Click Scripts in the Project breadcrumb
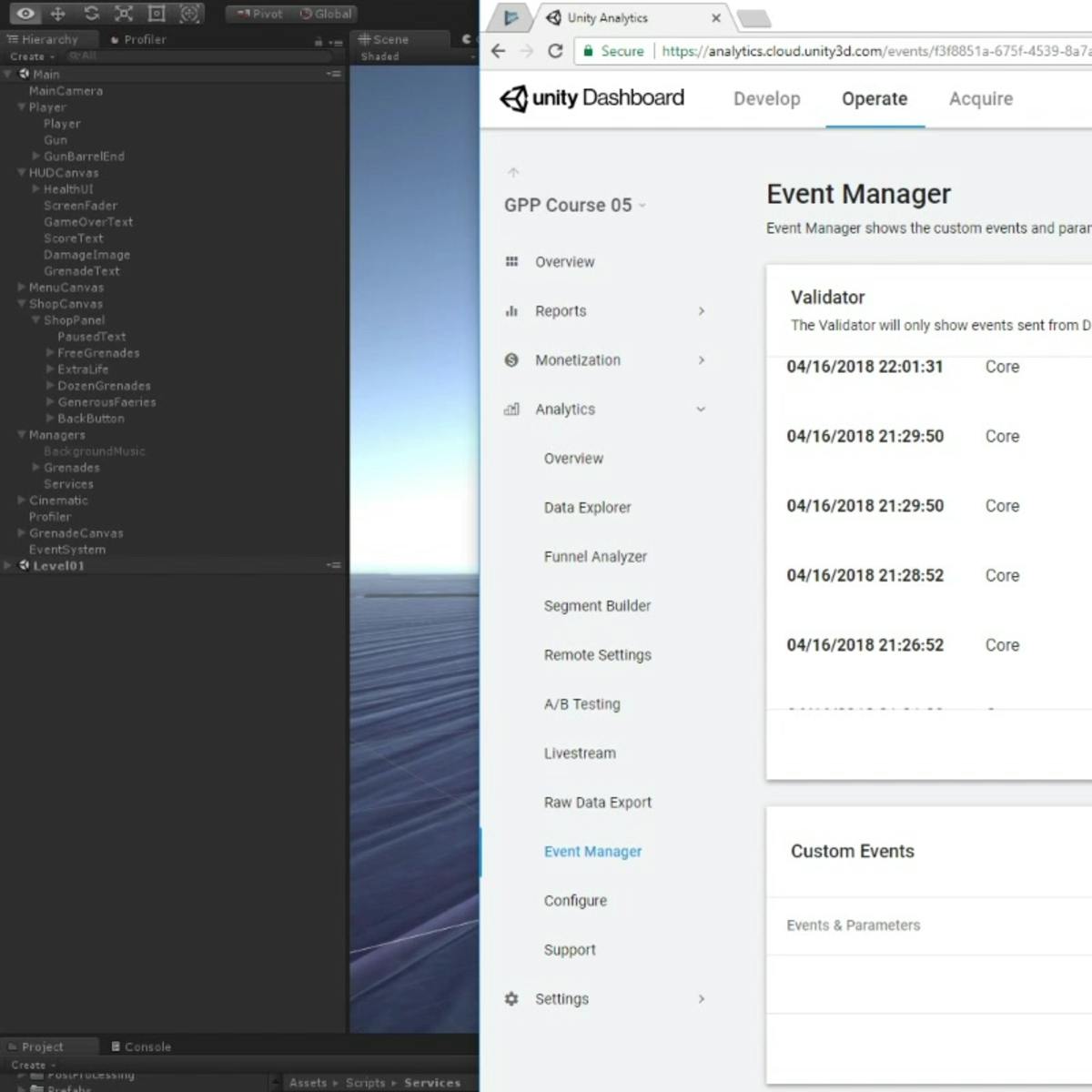 366,1083
